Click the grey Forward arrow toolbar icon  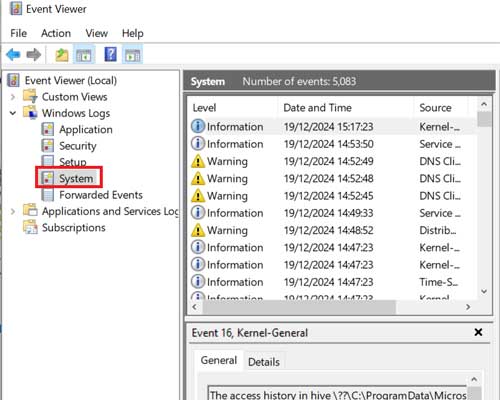34,54
